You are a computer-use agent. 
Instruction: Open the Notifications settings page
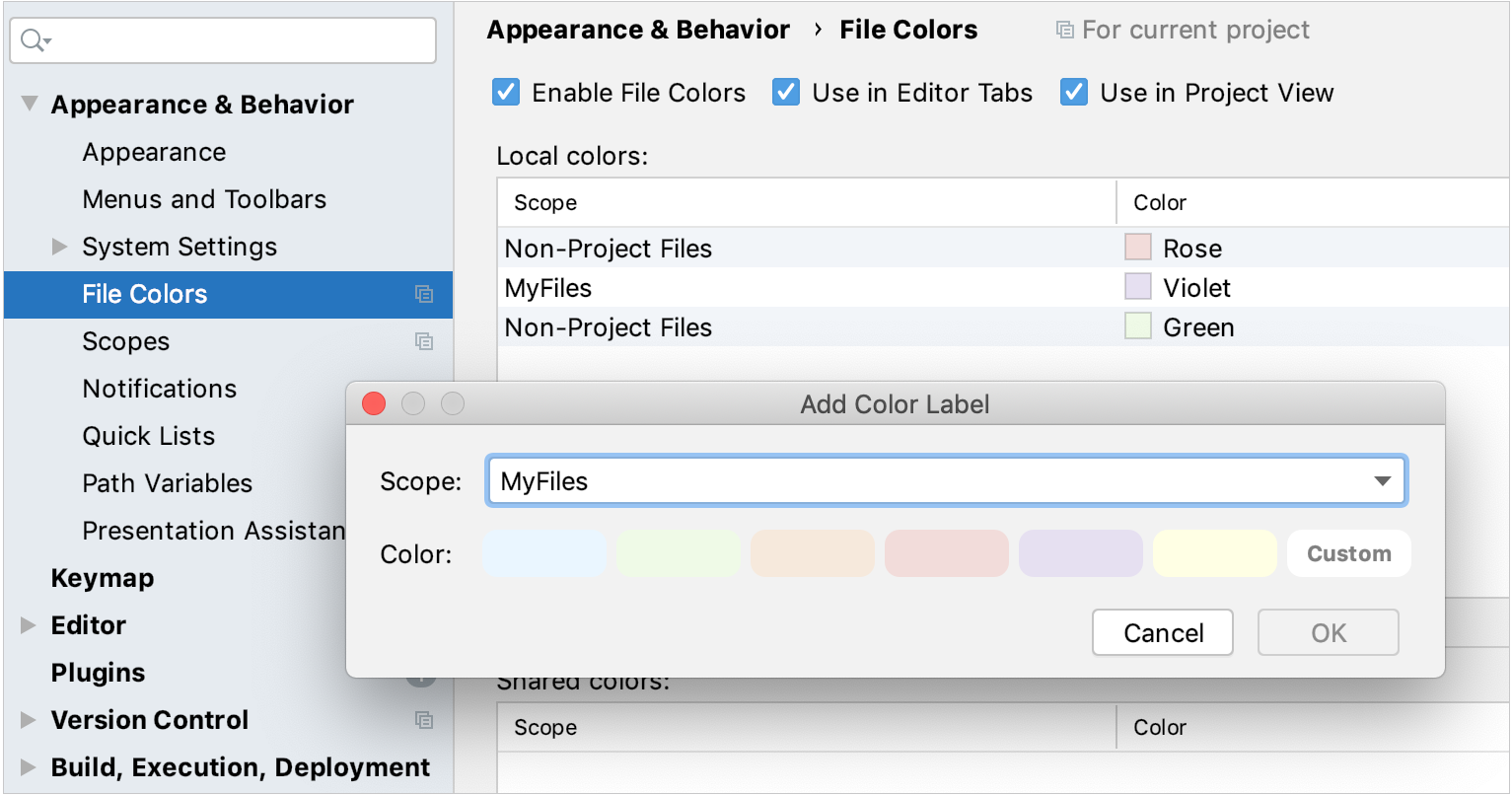(159, 389)
